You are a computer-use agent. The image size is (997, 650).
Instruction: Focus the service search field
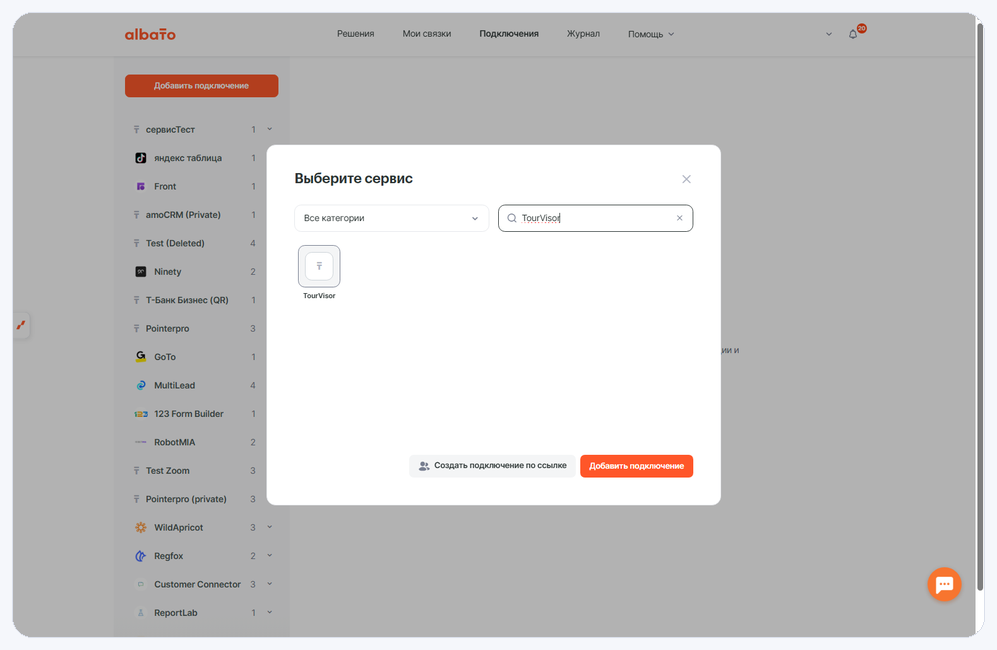click(x=595, y=218)
